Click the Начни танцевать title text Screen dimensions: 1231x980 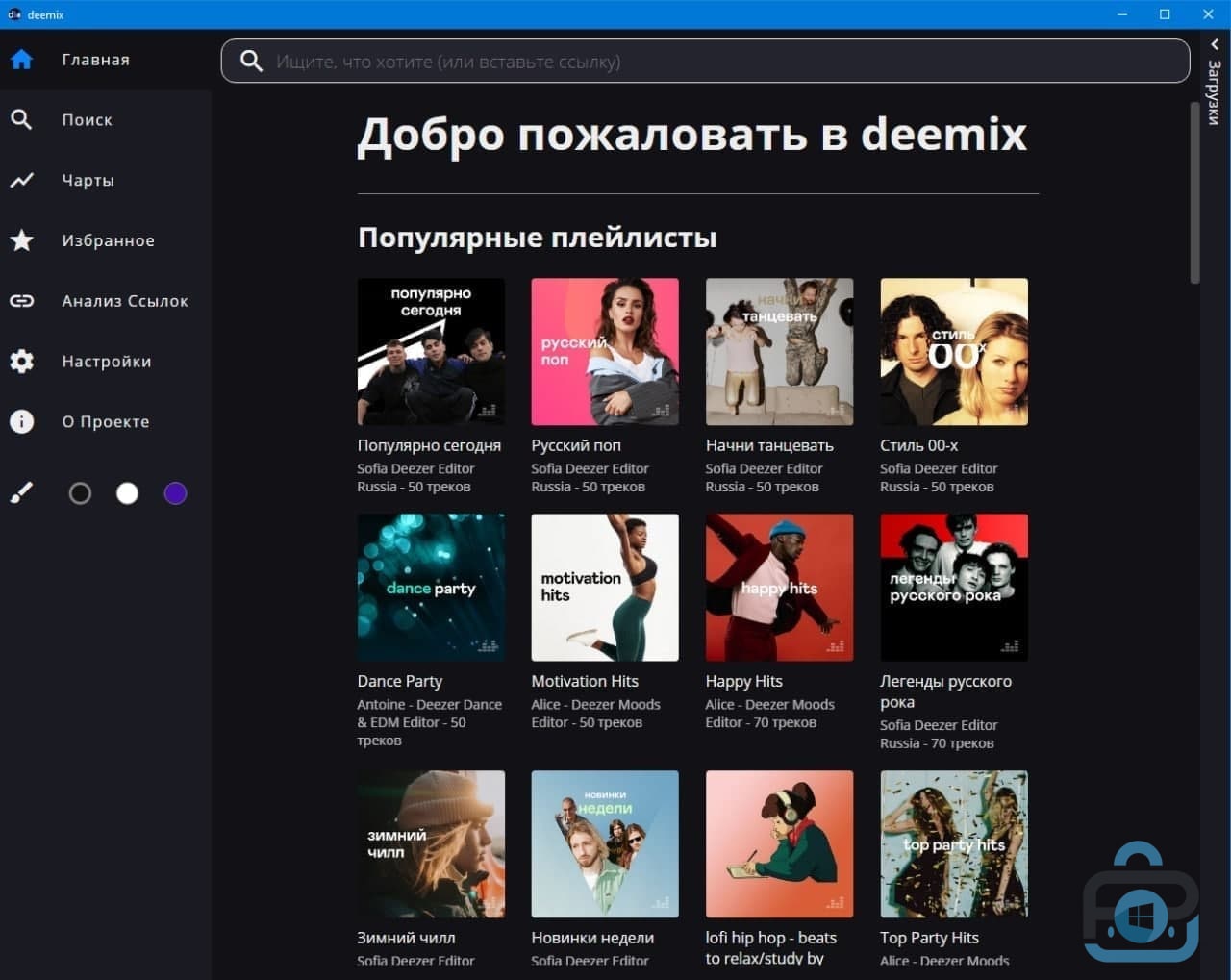(769, 445)
